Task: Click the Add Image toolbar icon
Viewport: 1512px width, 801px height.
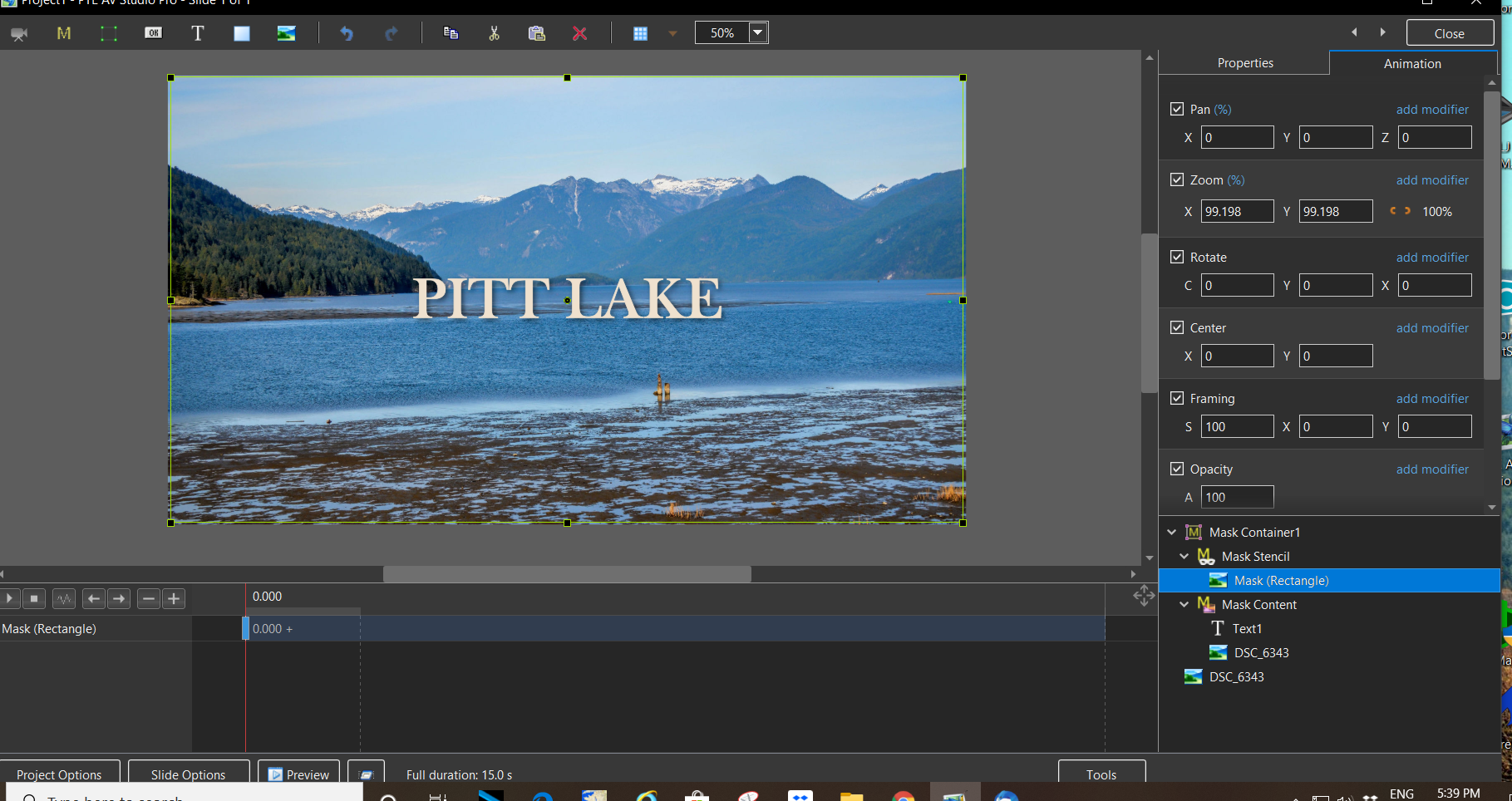Action: pyautogui.click(x=286, y=33)
